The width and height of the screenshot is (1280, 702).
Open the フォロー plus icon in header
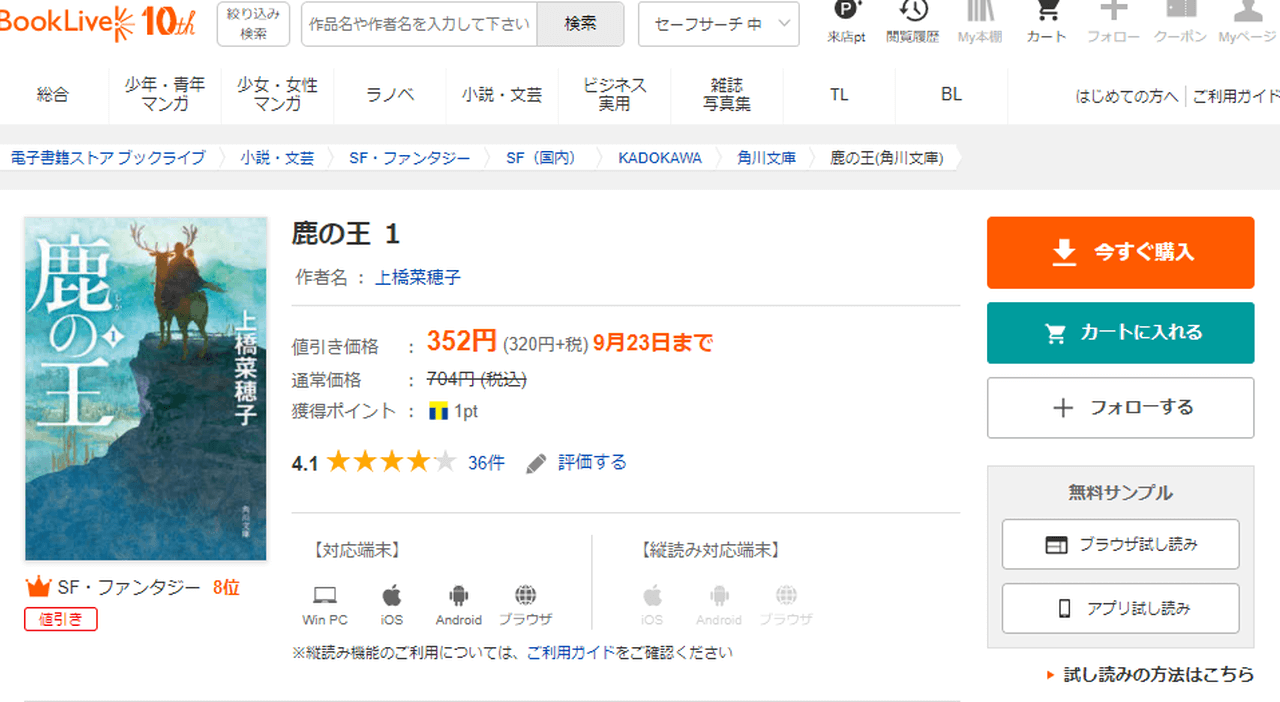1113,20
